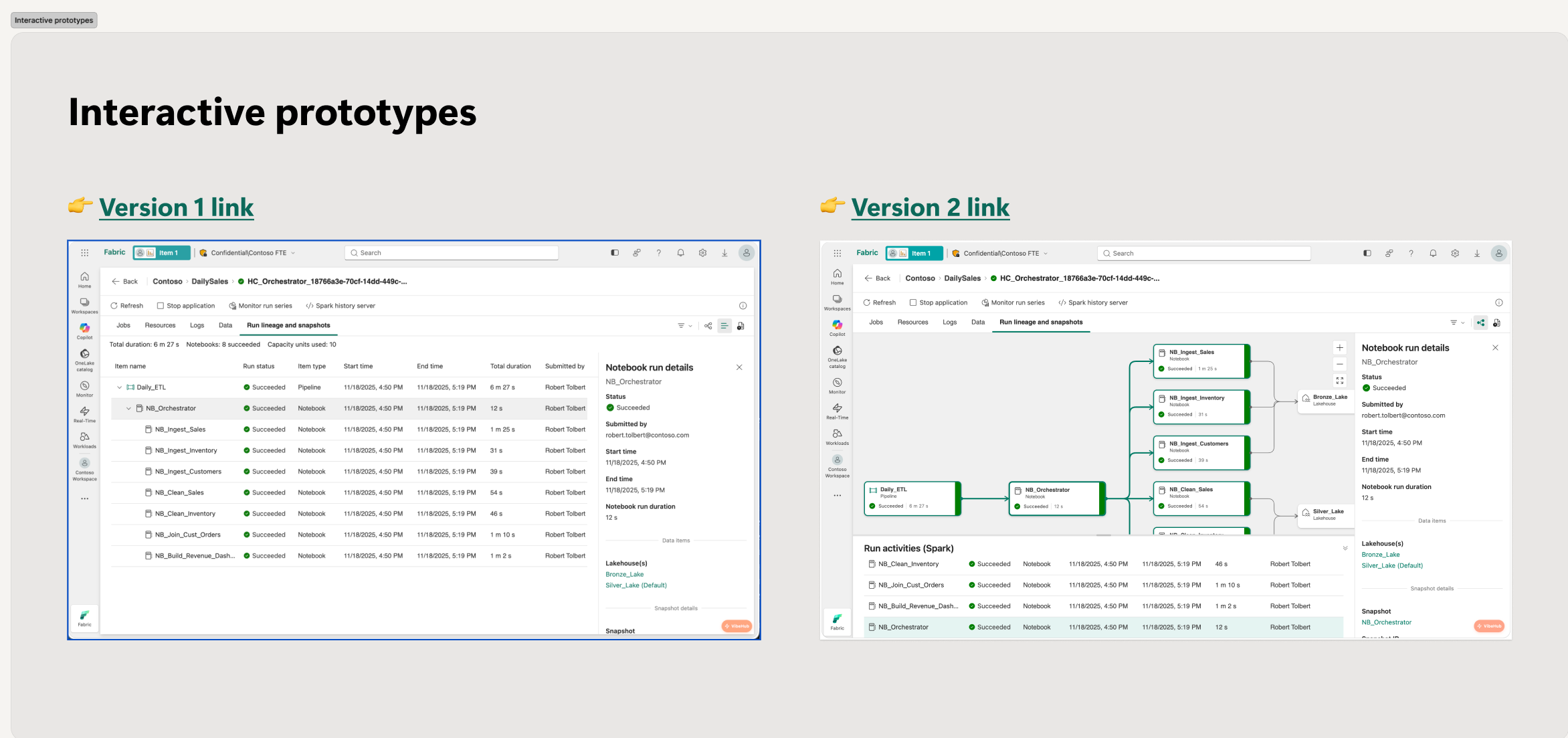Open settings gear in Version 1 header
This screenshot has height=738, width=1568.
702,253
